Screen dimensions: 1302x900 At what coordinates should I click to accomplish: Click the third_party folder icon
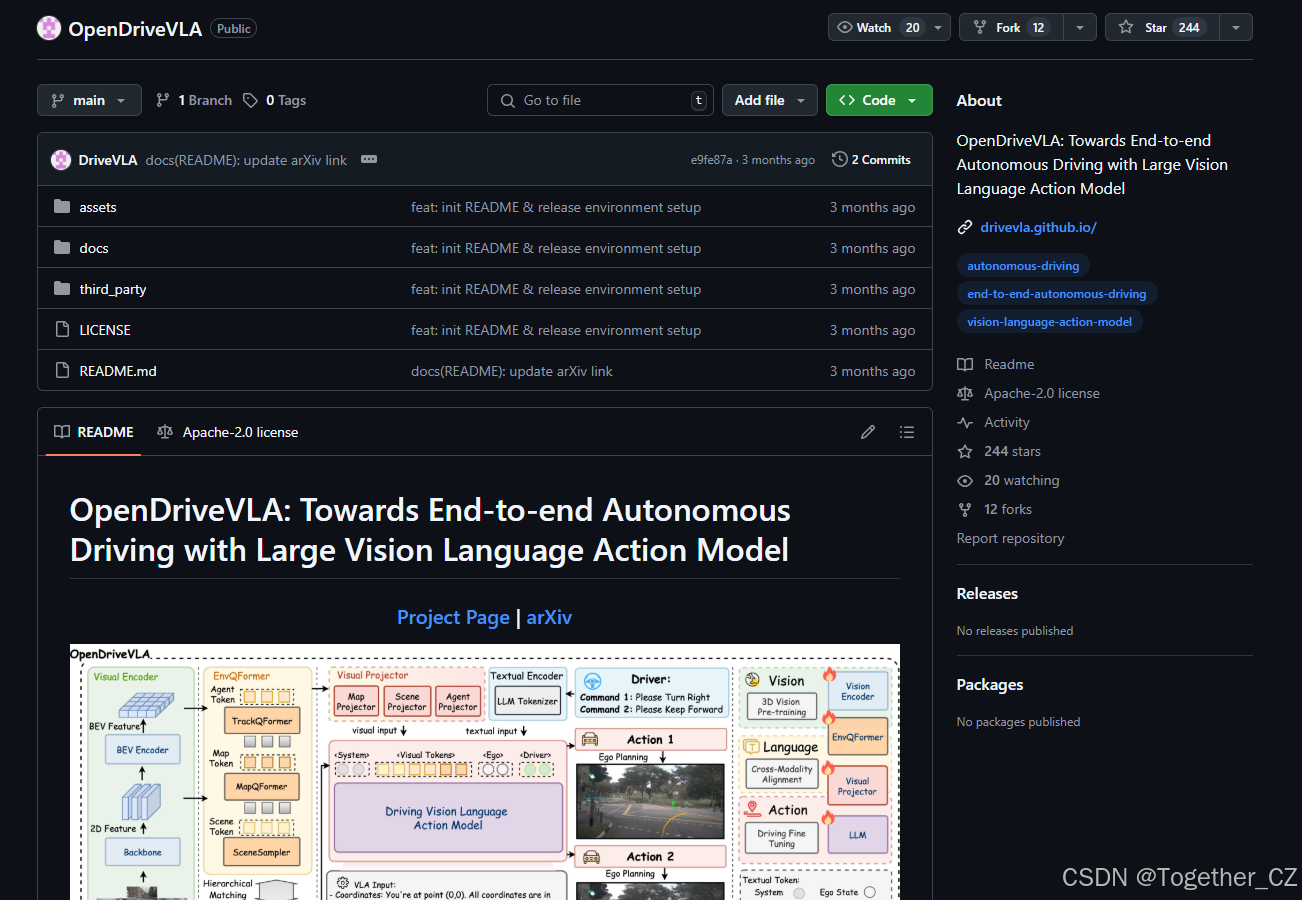pos(62,289)
